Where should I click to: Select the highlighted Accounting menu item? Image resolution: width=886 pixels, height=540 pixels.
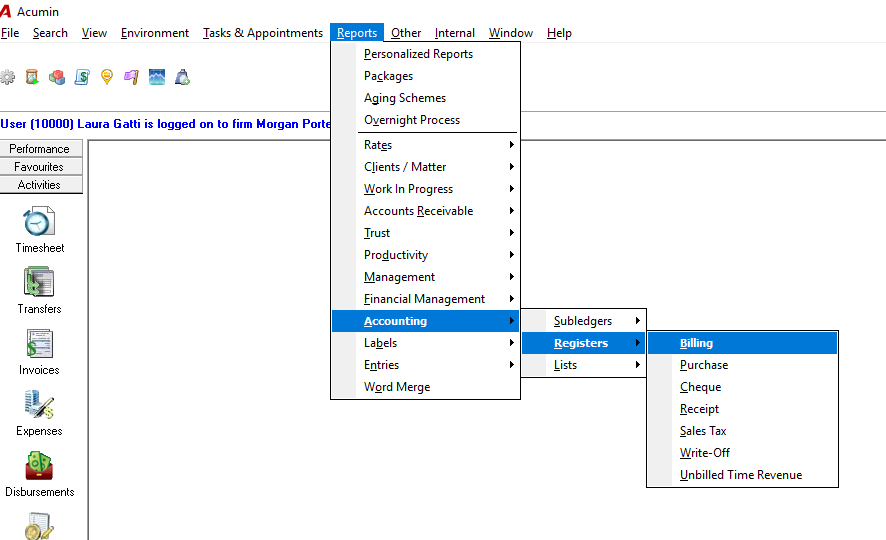point(425,321)
